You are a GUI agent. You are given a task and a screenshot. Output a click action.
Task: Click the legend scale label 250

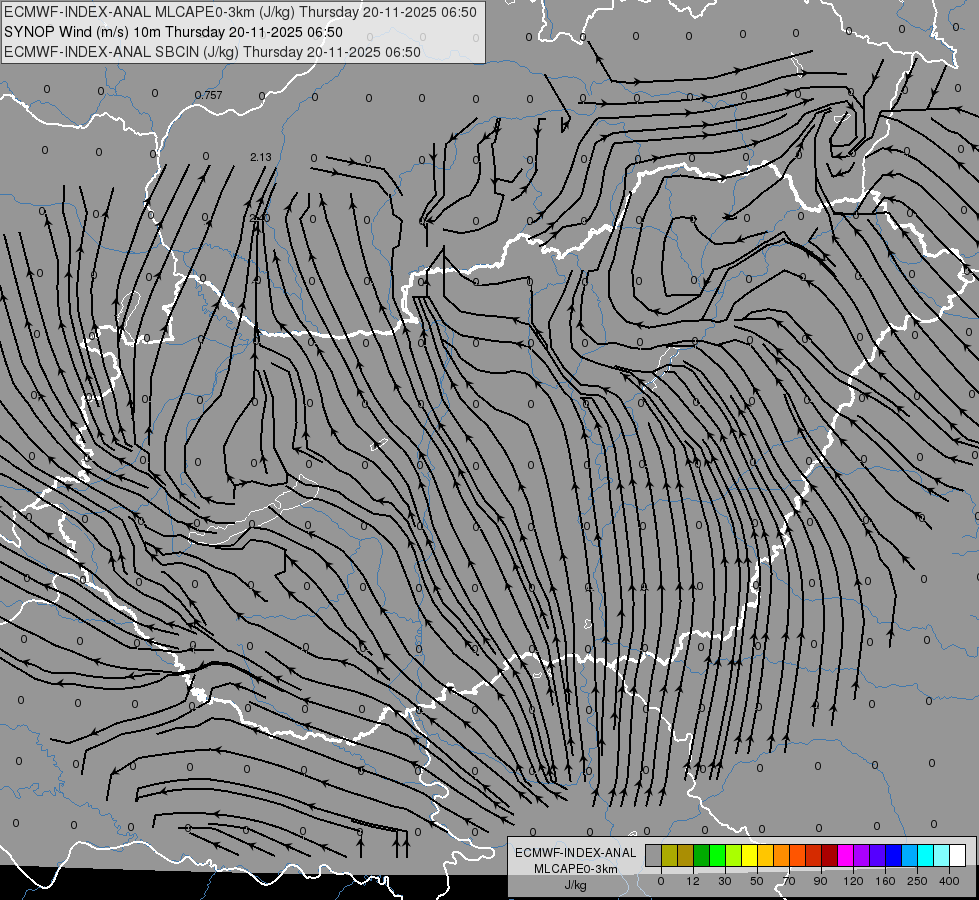point(917,881)
